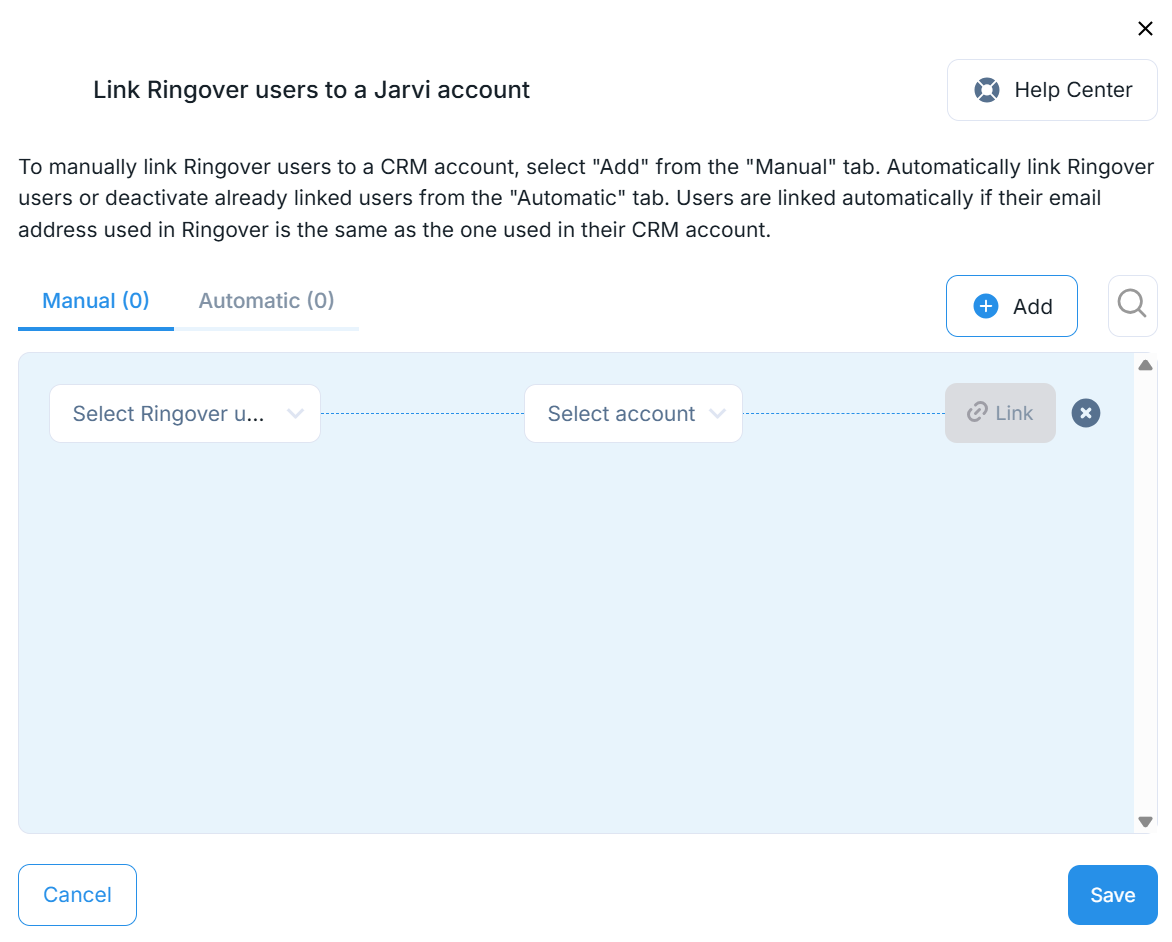Click the scrollbar up arrow
Viewport: 1172px width, 942px height.
[x=1144, y=366]
